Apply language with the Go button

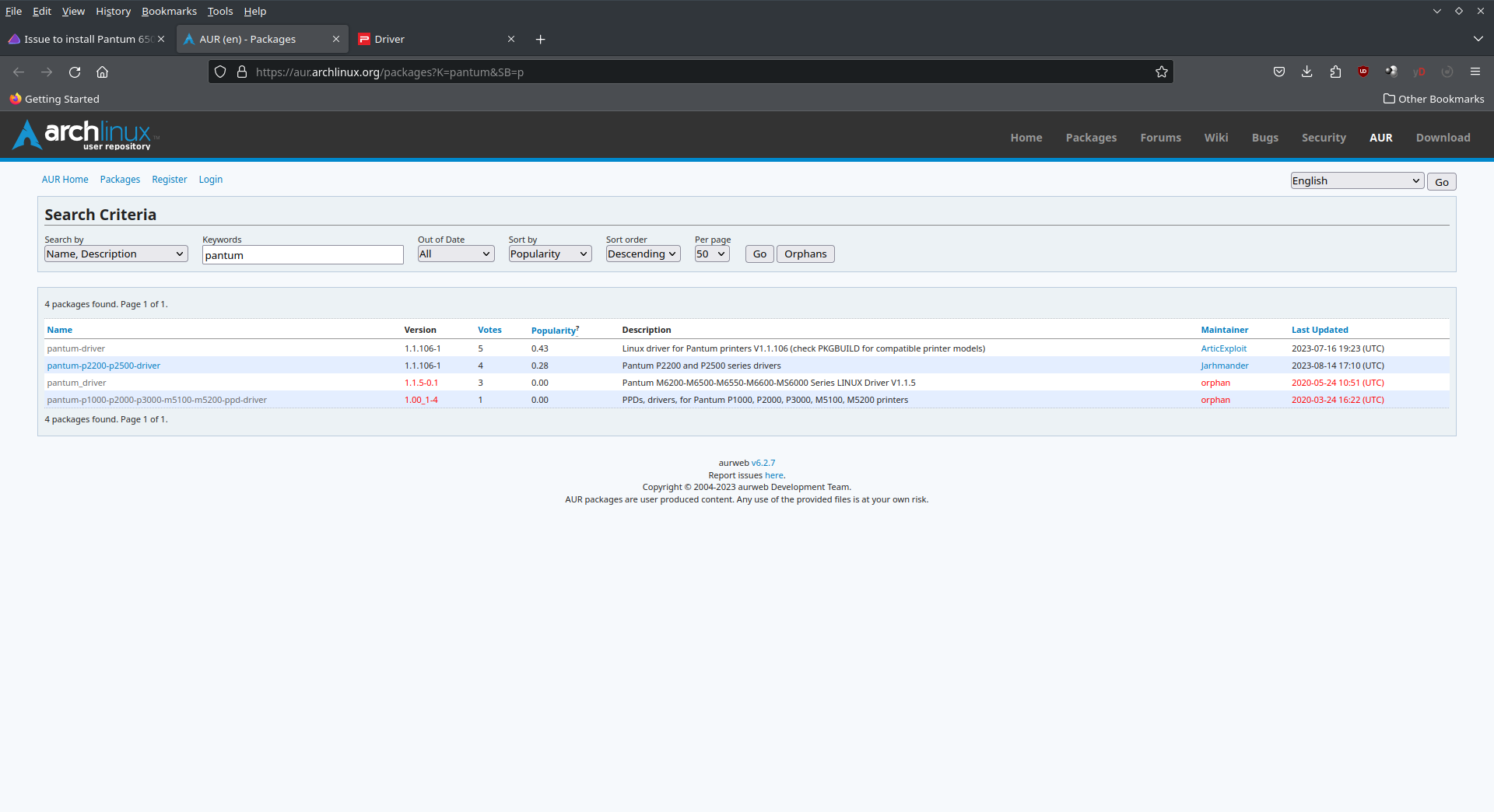(x=1441, y=181)
